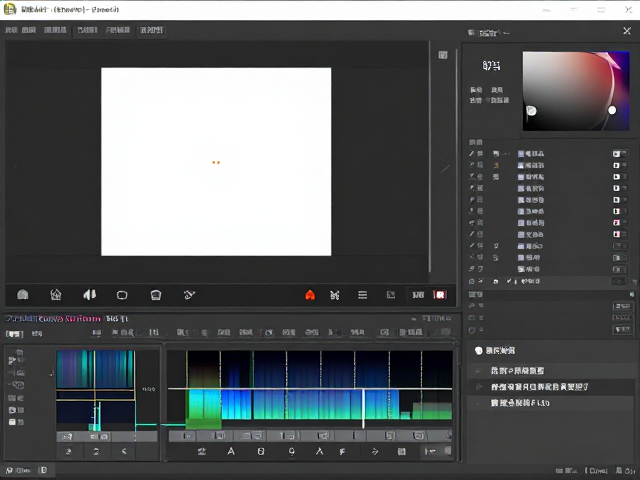Click the first icon in timeline's left column
Screen dimensions: 640x480
point(19,352)
